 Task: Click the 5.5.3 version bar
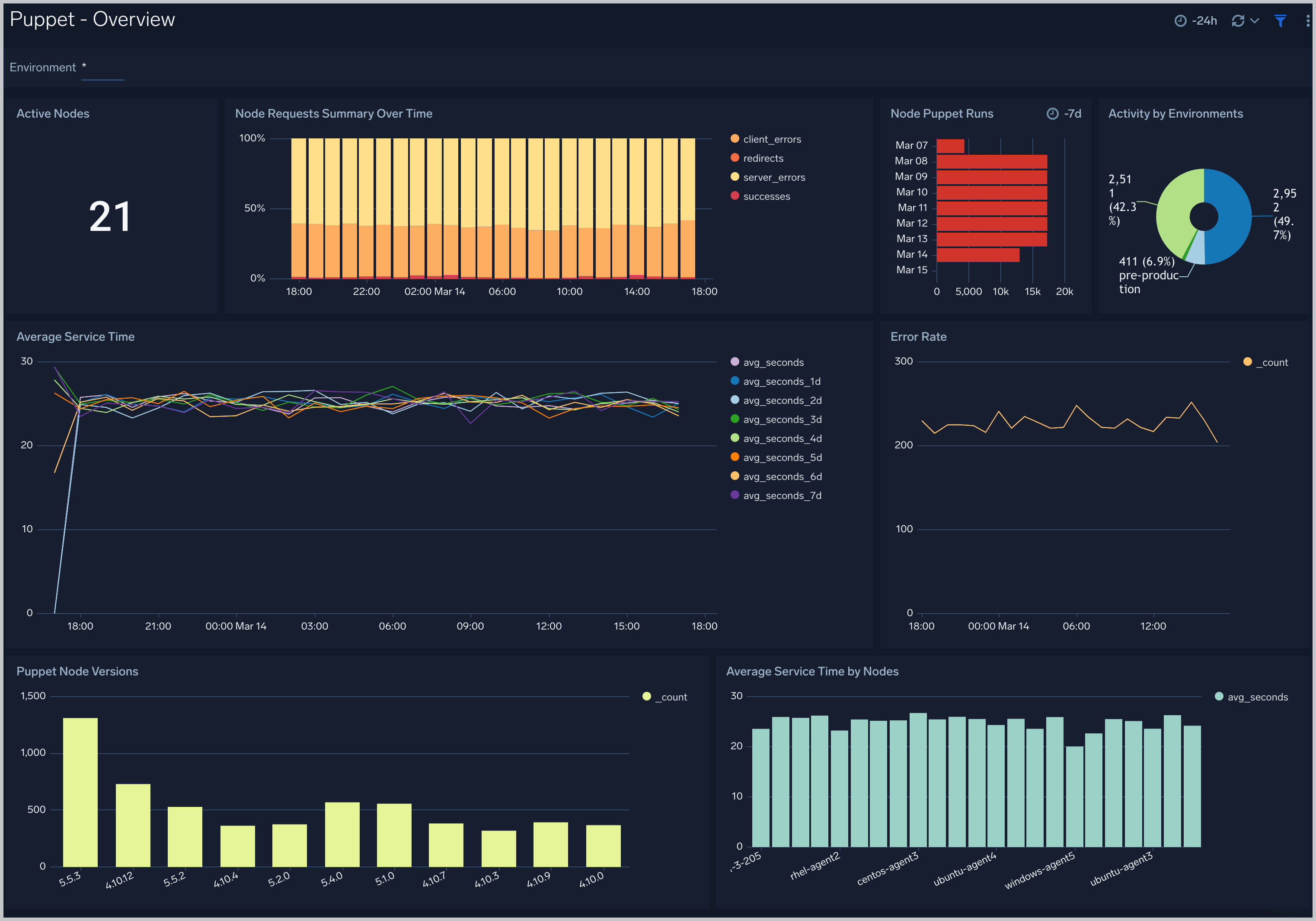pyautogui.click(x=80, y=792)
